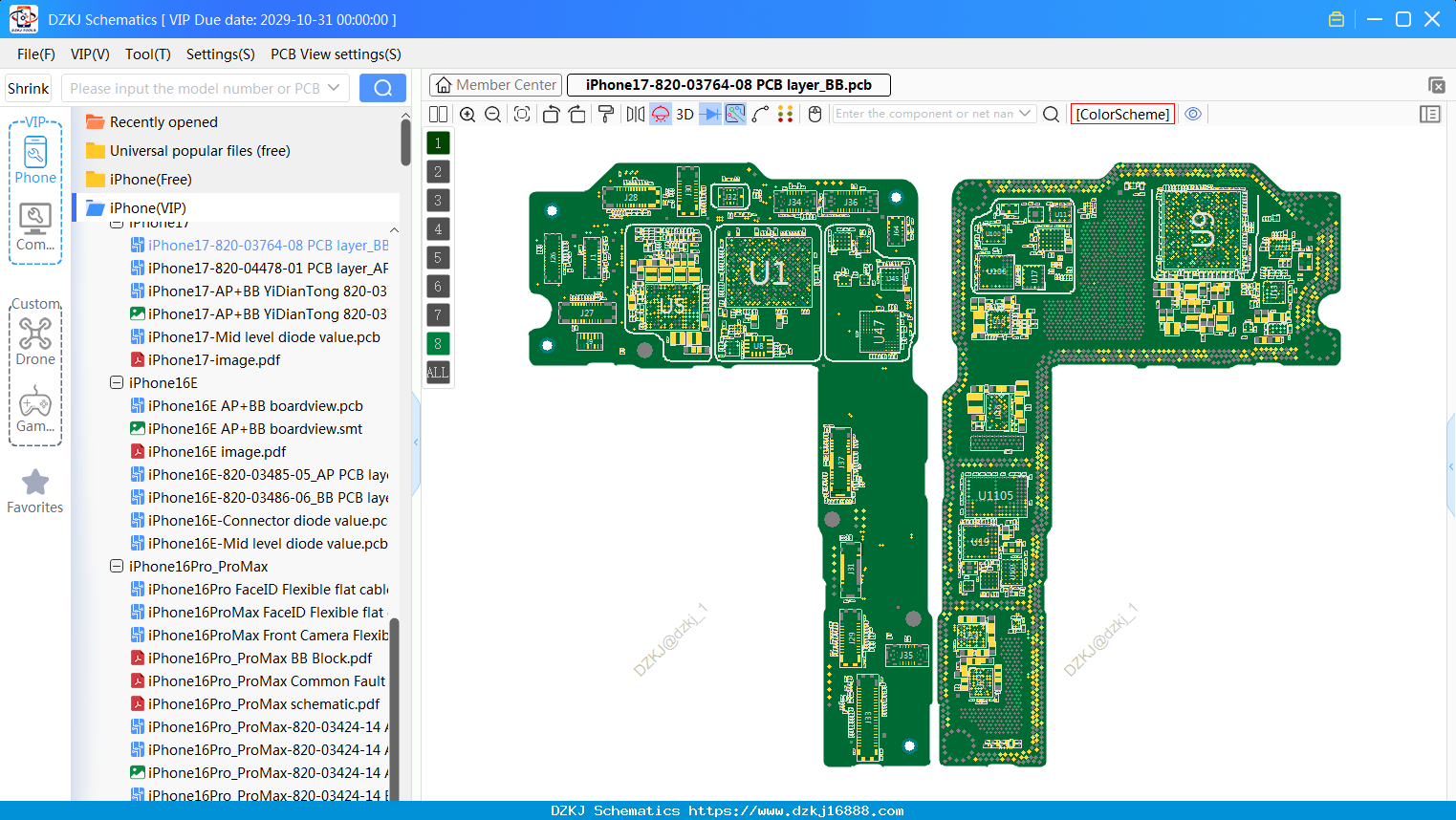Switch to iPhone17-820-03764-08 PCB layer_BB.pcb tab
Image resolution: width=1456 pixels, height=820 pixels.
(728, 85)
